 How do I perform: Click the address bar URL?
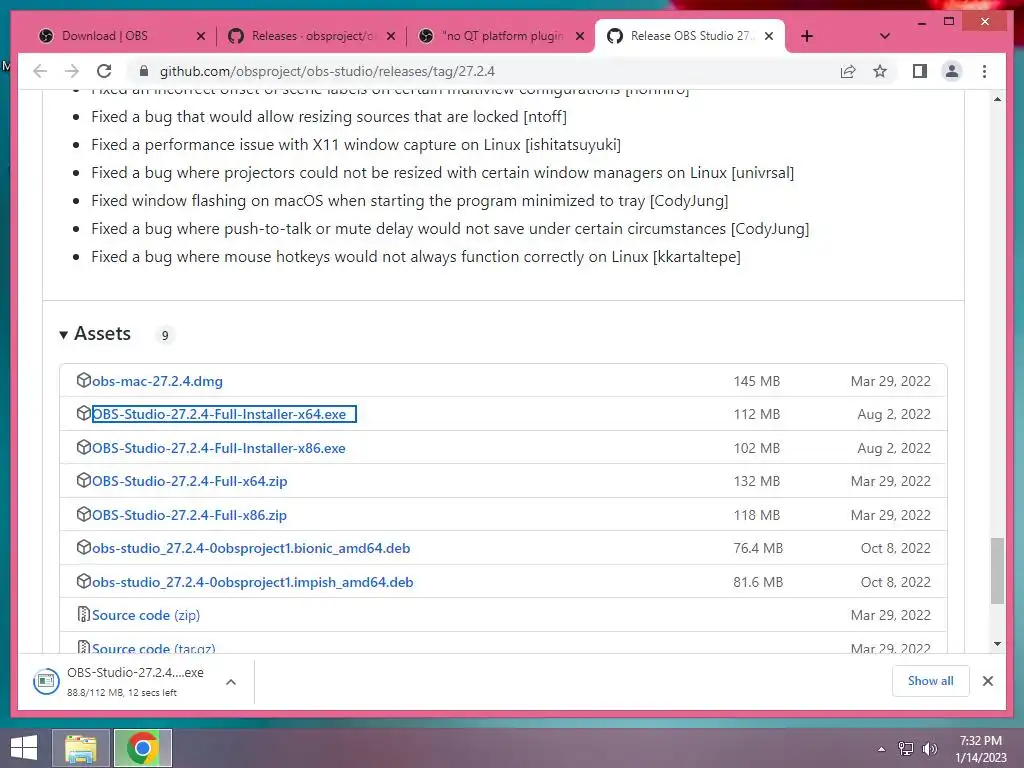pyautogui.click(x=327, y=71)
